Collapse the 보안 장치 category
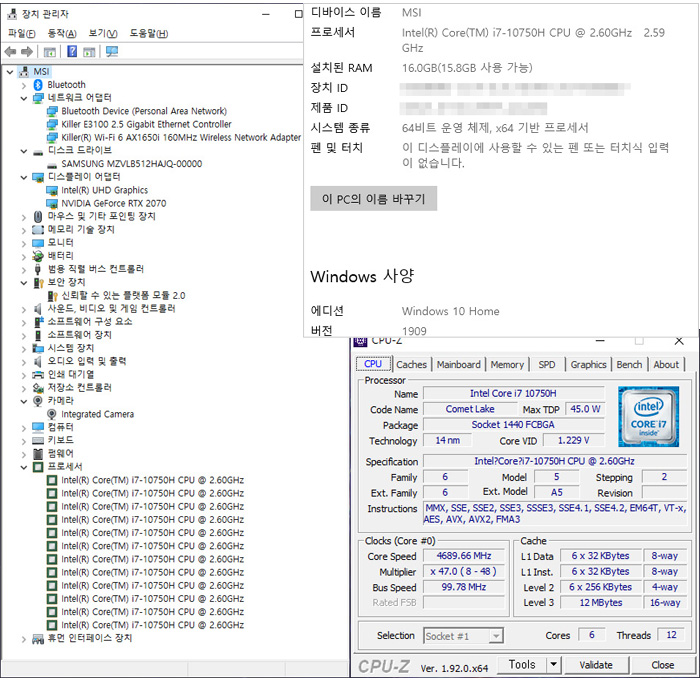 click(24, 283)
